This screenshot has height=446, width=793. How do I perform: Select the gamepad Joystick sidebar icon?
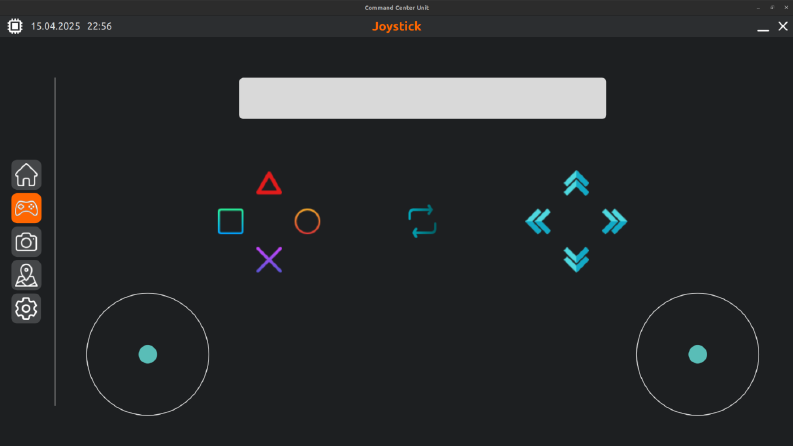26,208
